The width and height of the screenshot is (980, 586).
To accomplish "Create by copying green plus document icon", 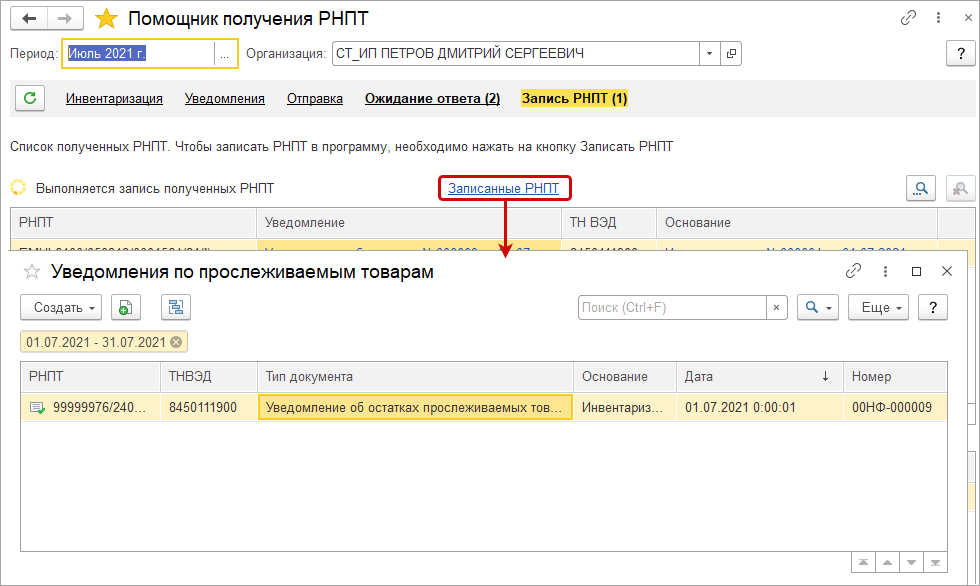I will [x=126, y=307].
